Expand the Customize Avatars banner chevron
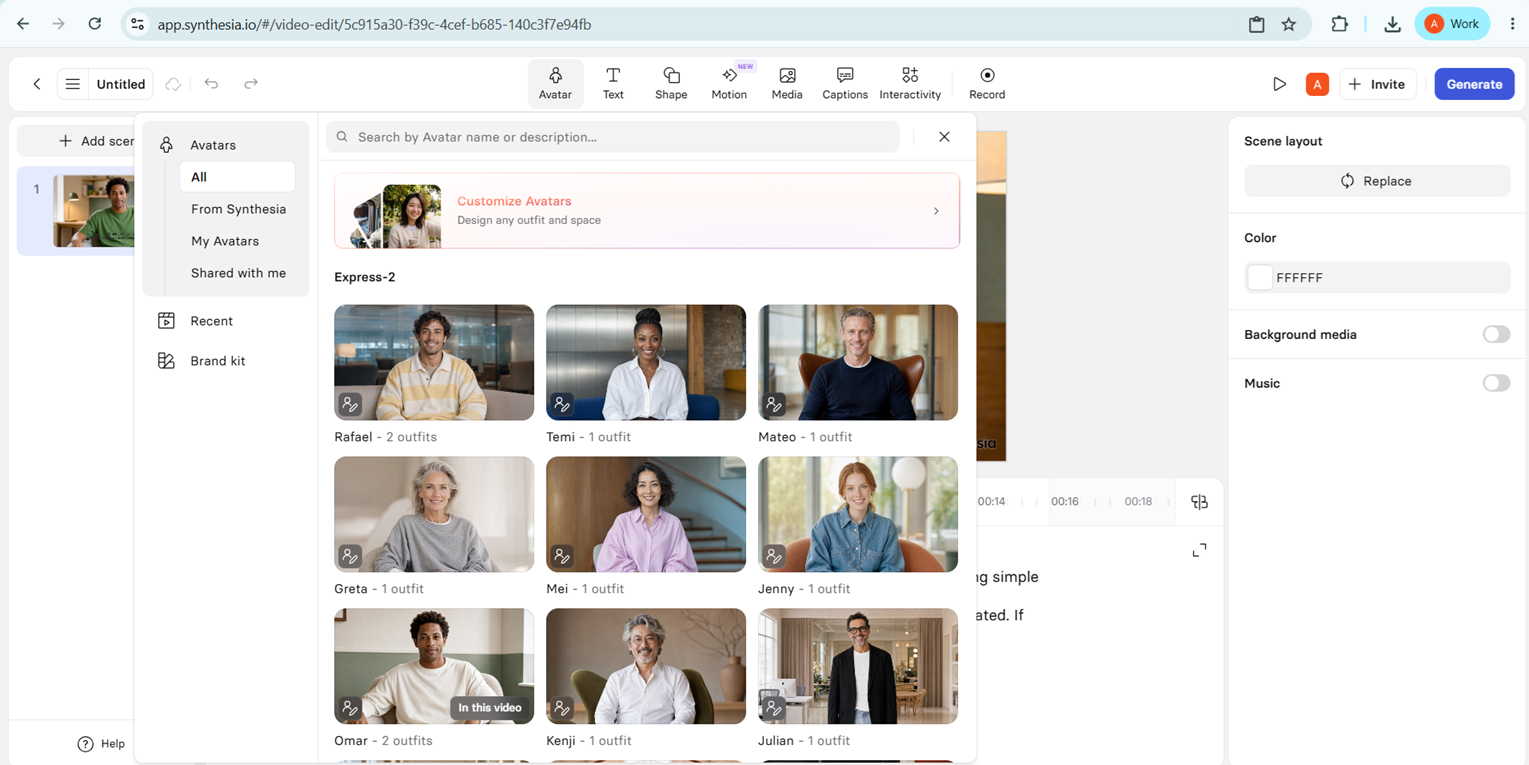 tap(936, 211)
